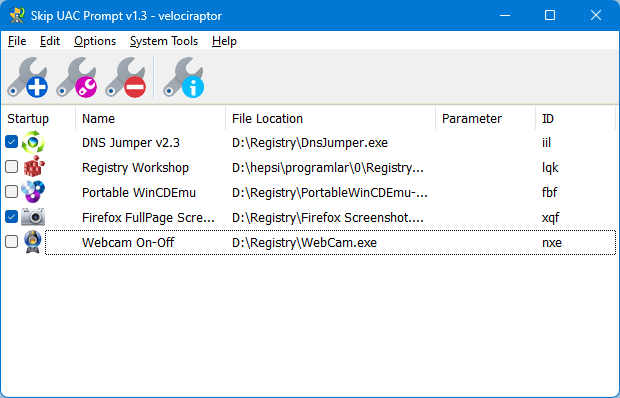Screen dimensions: 620x398
Task: Click path D:\Registry\Firefox Screenshot....
Action: point(328,217)
